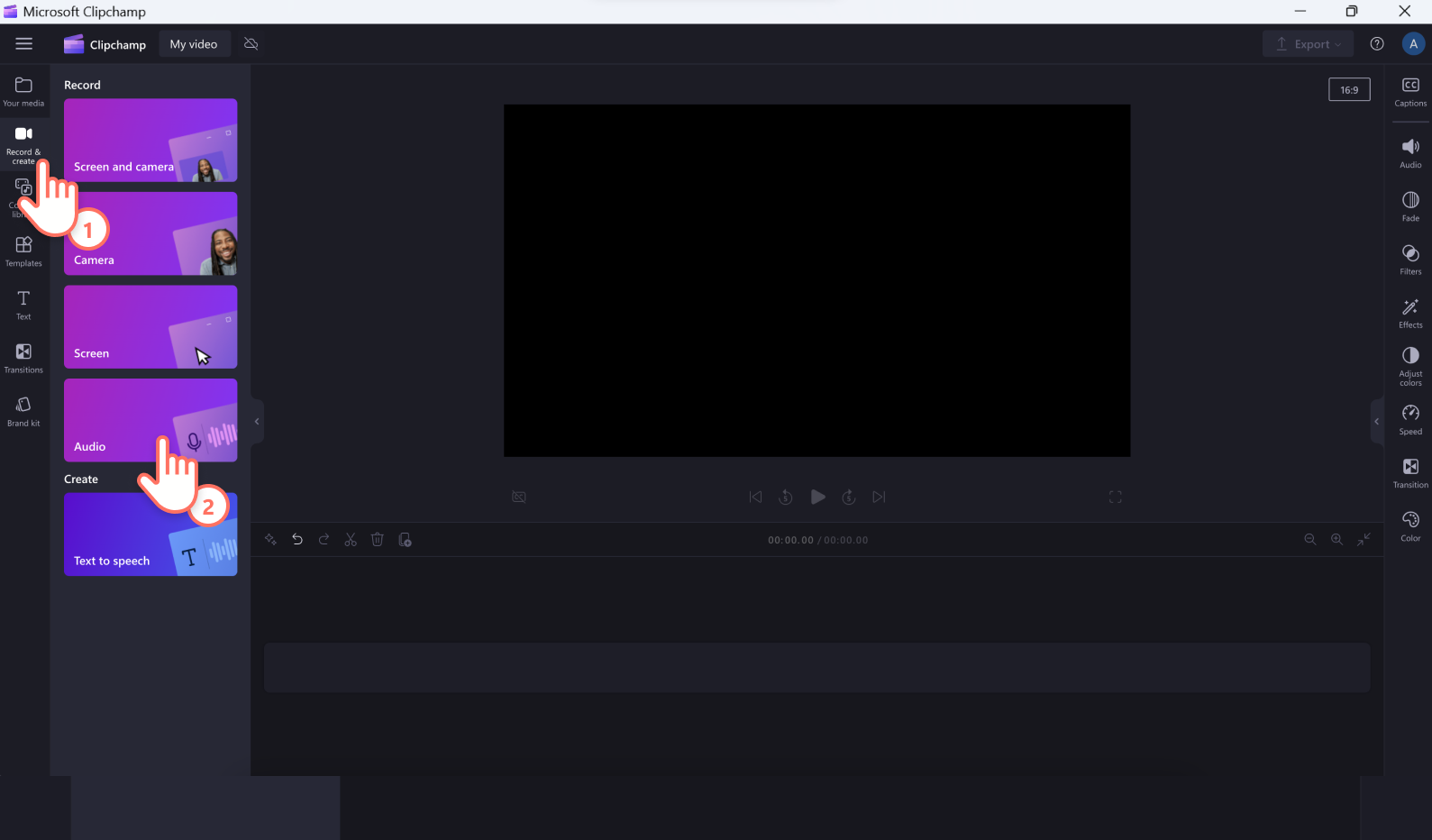Viewport: 1432px width, 840px height.
Task: Open the Text tab
Action: tap(23, 305)
